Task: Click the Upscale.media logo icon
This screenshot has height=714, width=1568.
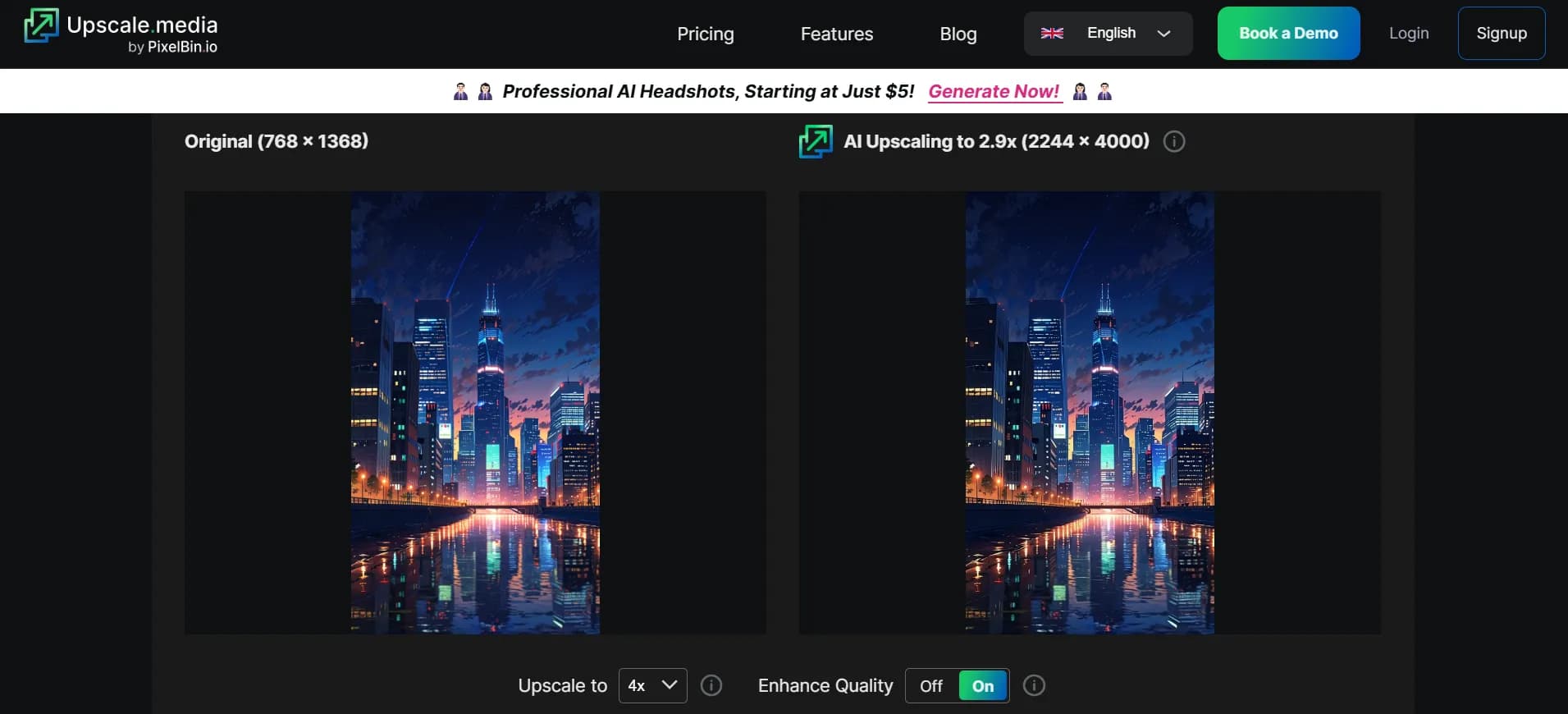Action: coord(41,25)
